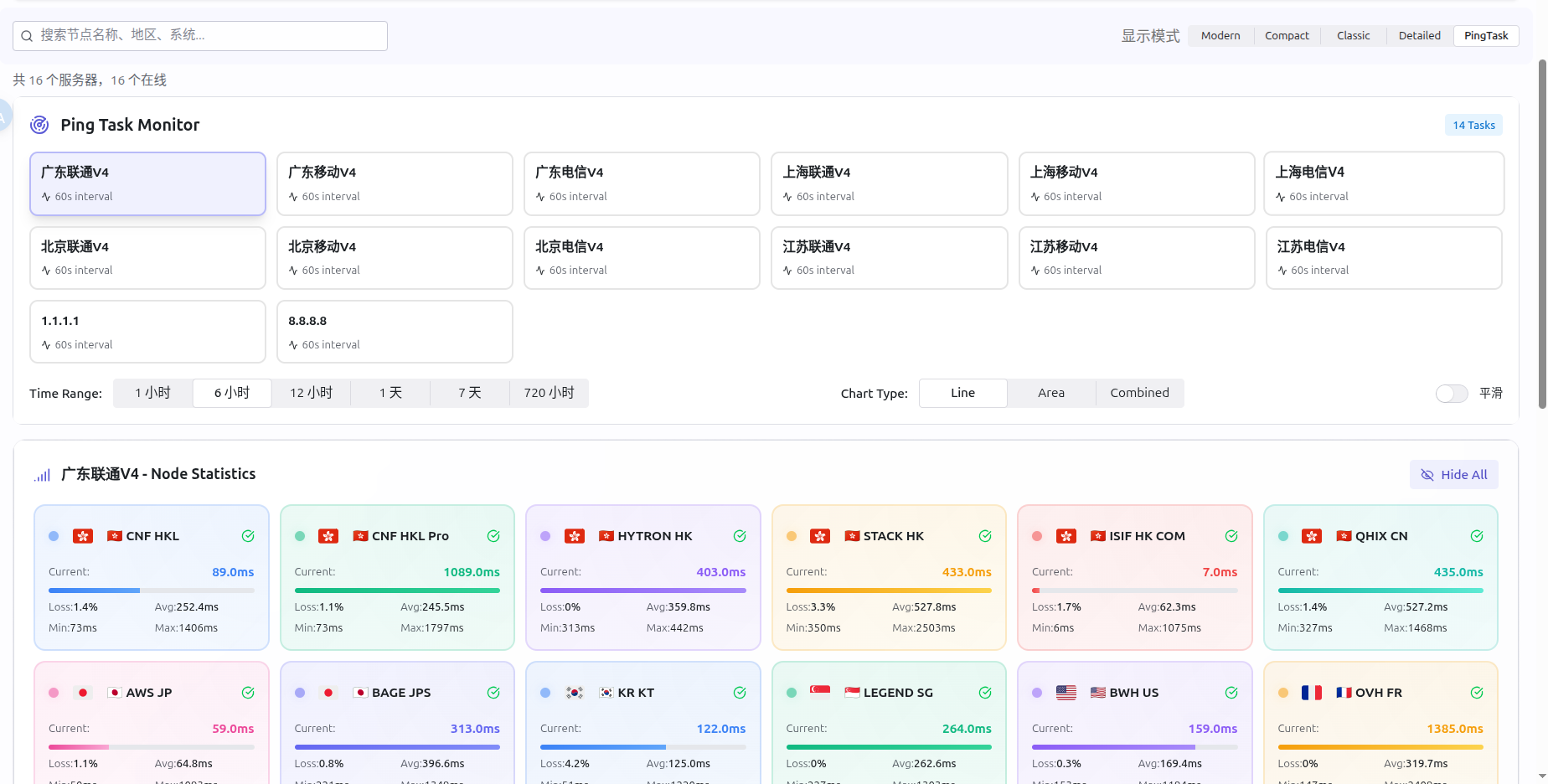Set time range to 12 小时
This screenshot has height=784, width=1548.
[311, 393]
